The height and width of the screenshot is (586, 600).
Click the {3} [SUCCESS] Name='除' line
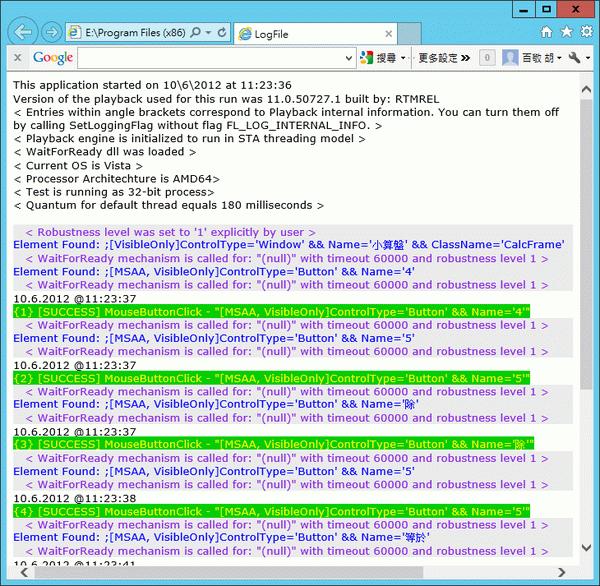click(x=273, y=444)
